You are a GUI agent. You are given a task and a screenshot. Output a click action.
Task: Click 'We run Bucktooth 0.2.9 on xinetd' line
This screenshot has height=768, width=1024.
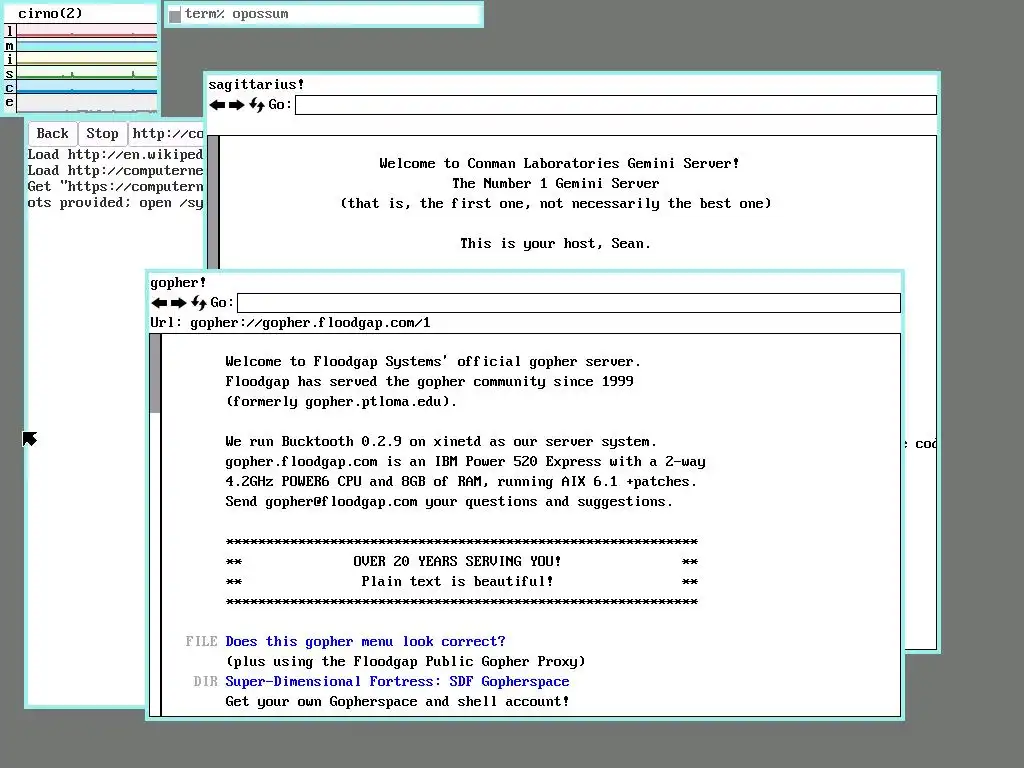[x=441, y=441]
